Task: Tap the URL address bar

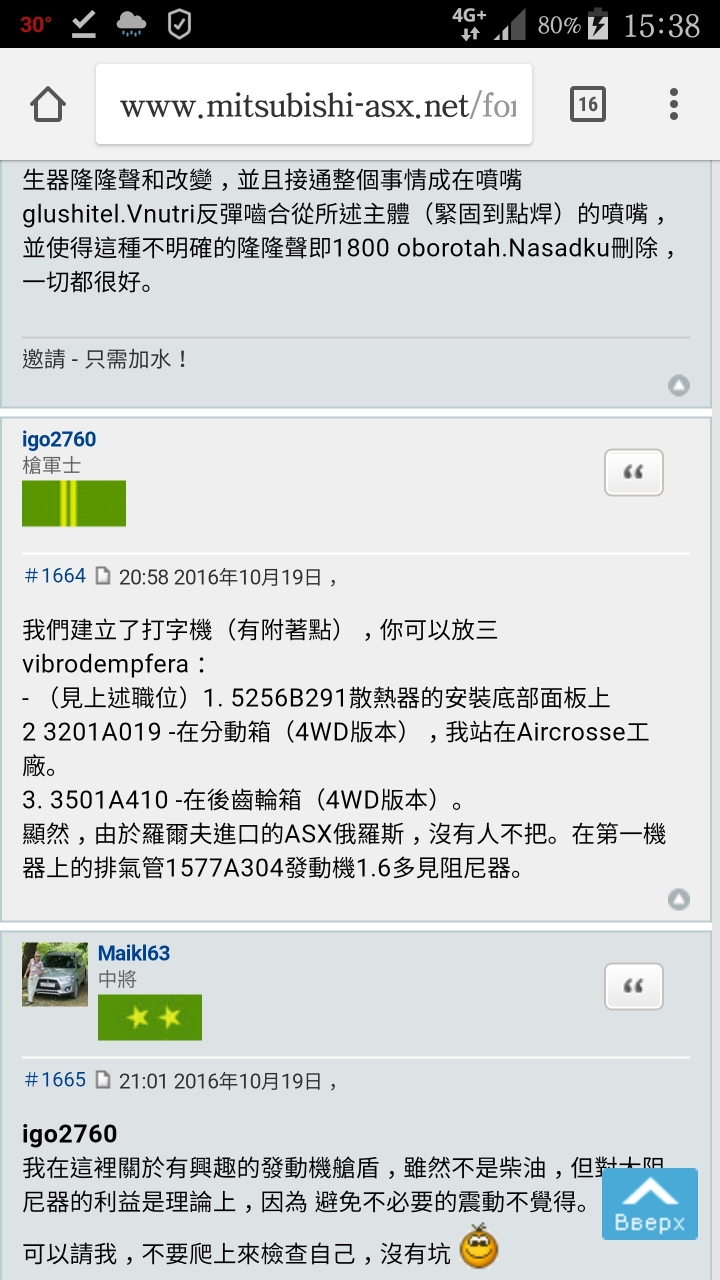Action: click(314, 105)
